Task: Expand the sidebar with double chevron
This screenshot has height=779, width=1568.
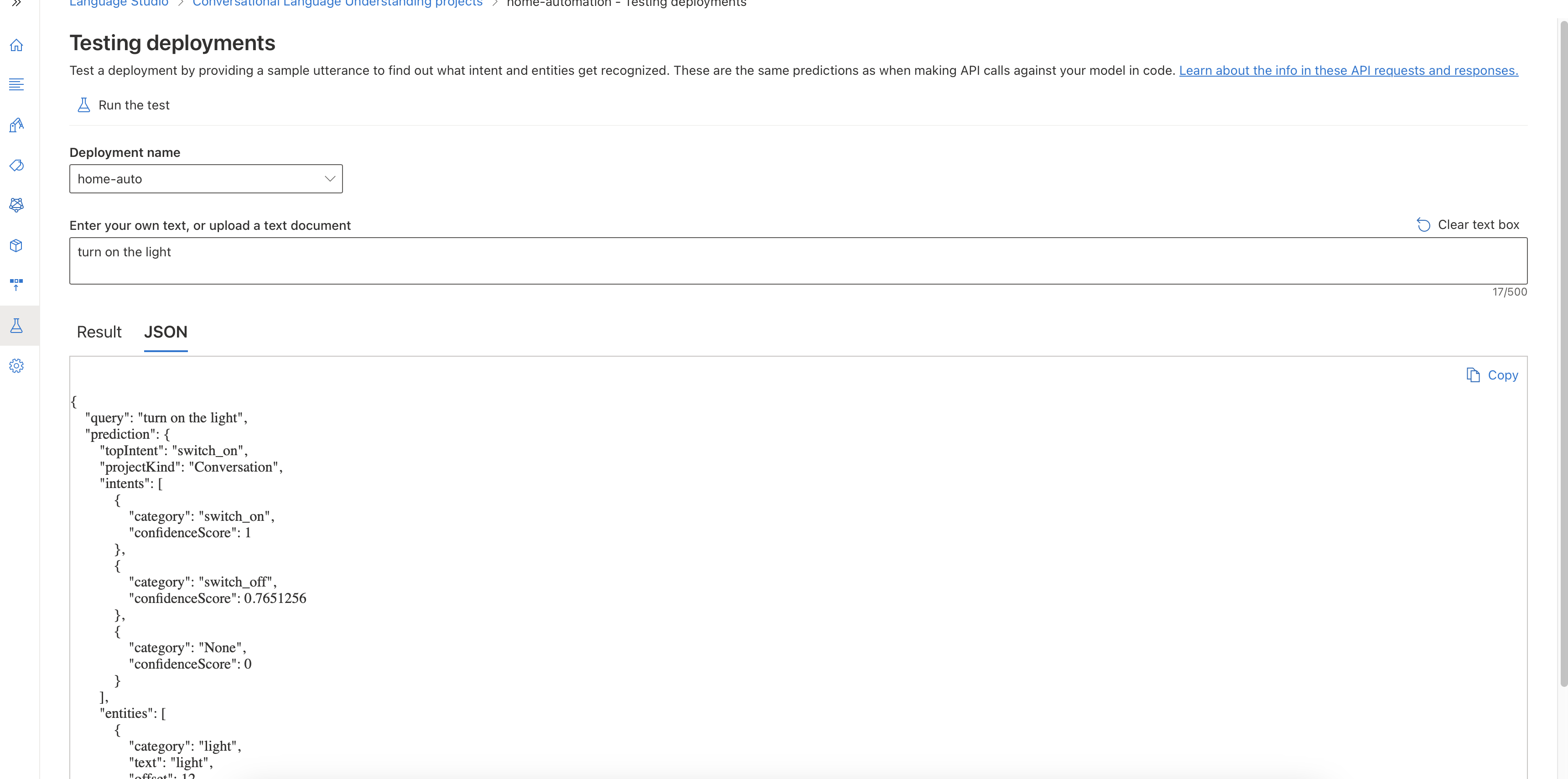Action: 16,3
